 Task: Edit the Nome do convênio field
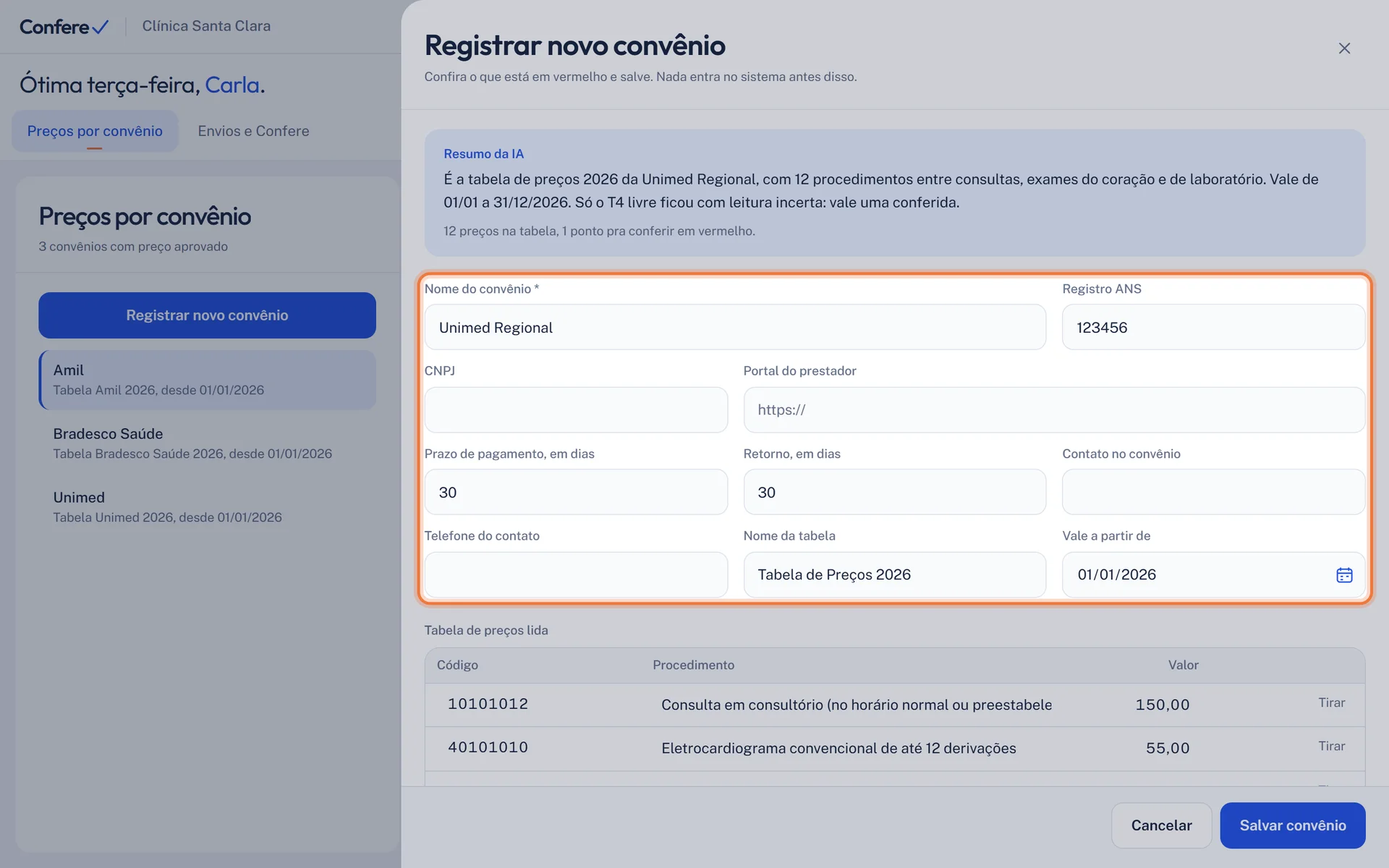click(x=735, y=328)
